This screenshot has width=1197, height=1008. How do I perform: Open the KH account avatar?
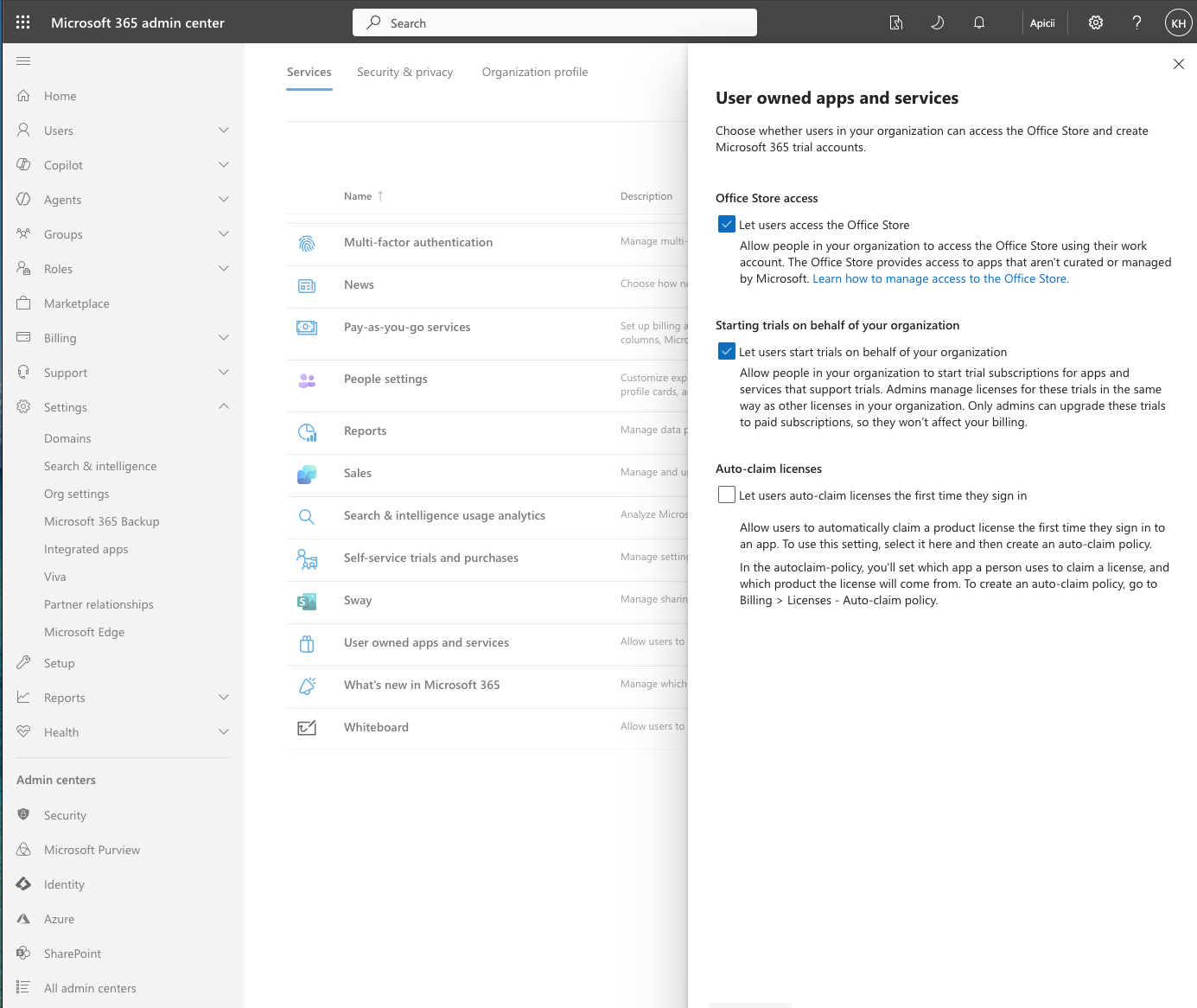[1178, 22]
